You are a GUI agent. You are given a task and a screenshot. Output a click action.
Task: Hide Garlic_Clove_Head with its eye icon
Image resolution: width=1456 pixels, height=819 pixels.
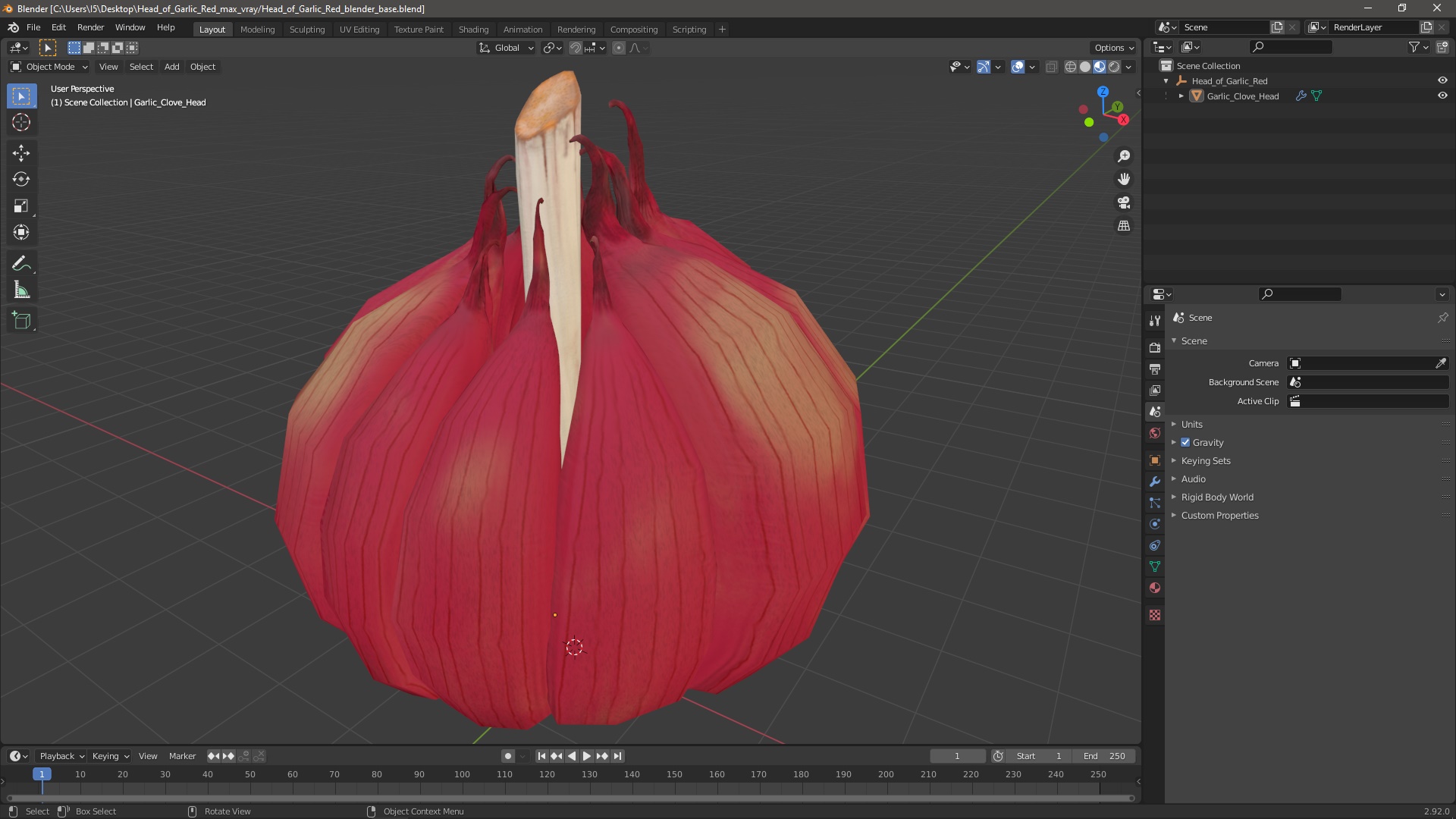coord(1442,96)
